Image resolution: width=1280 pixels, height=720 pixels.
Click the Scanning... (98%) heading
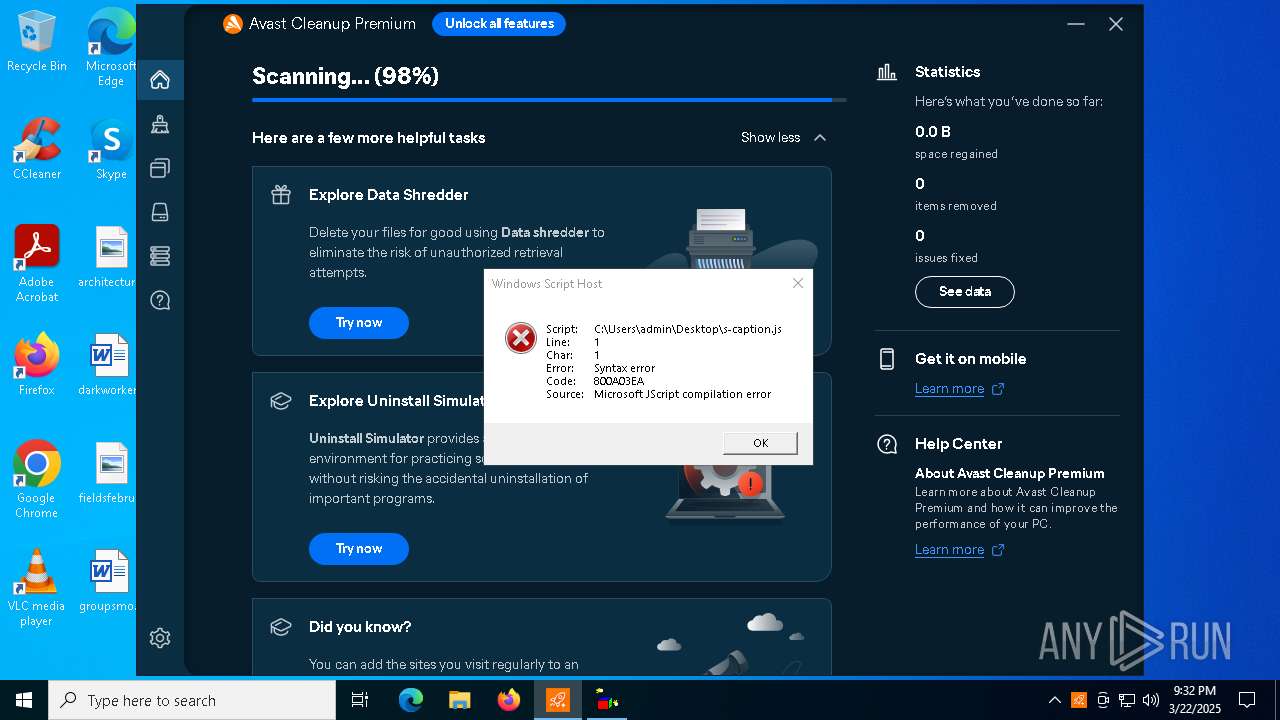click(x=345, y=76)
